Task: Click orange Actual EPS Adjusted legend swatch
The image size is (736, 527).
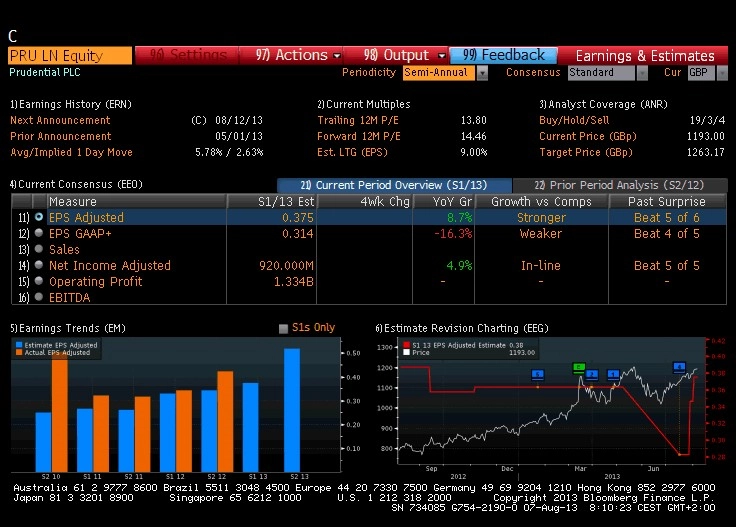Action: coord(19,352)
